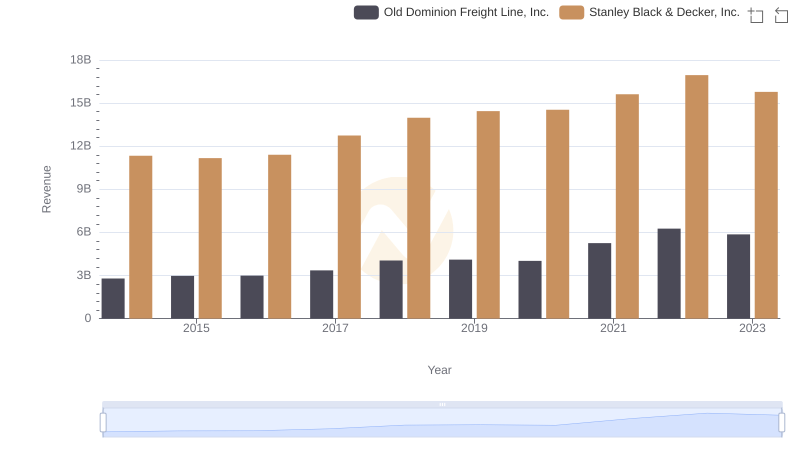Image resolution: width=800 pixels, height=461 pixels.
Task: Click the 'Year' x-axis title
Action: click(439, 370)
